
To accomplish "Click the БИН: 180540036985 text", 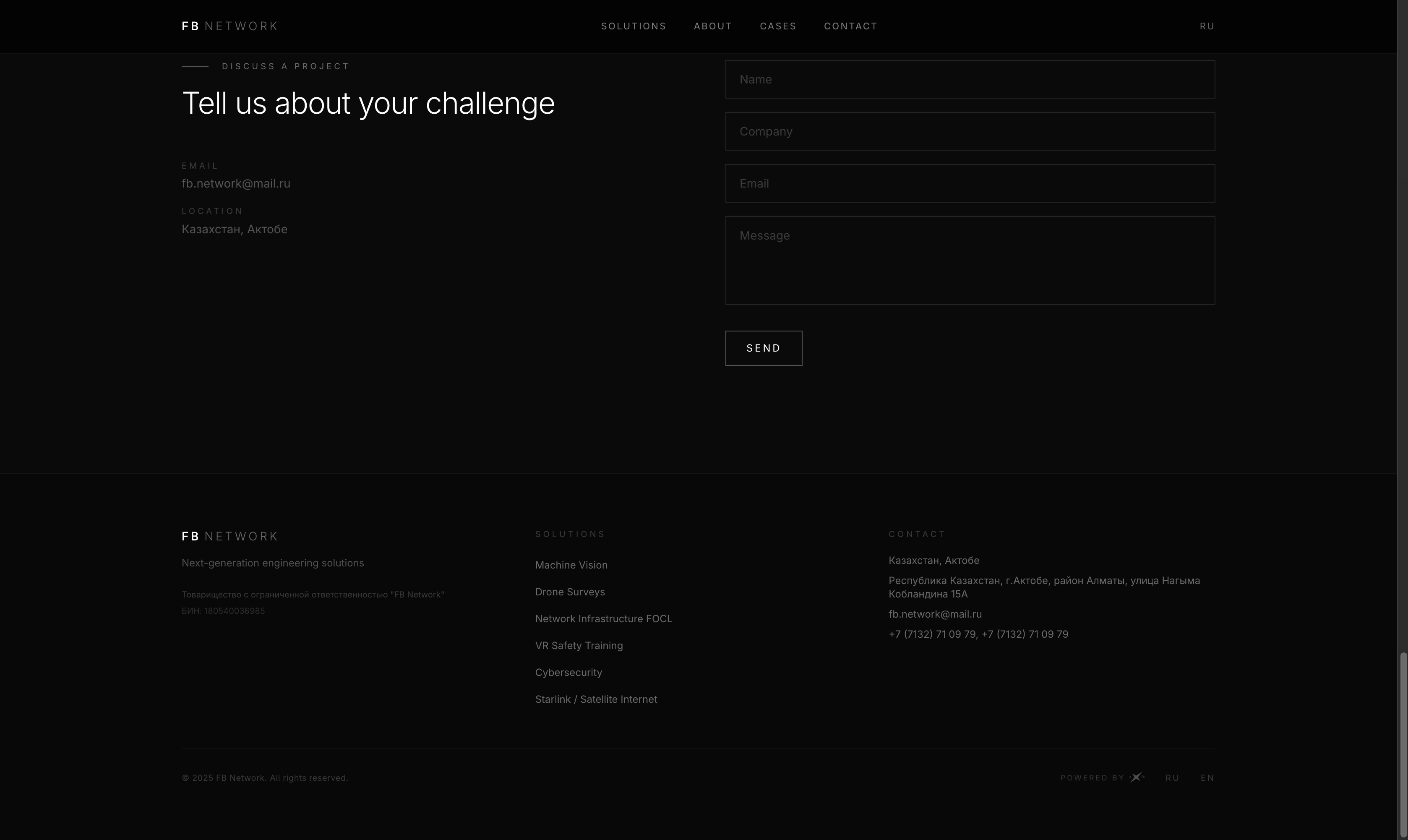I will [x=223, y=611].
